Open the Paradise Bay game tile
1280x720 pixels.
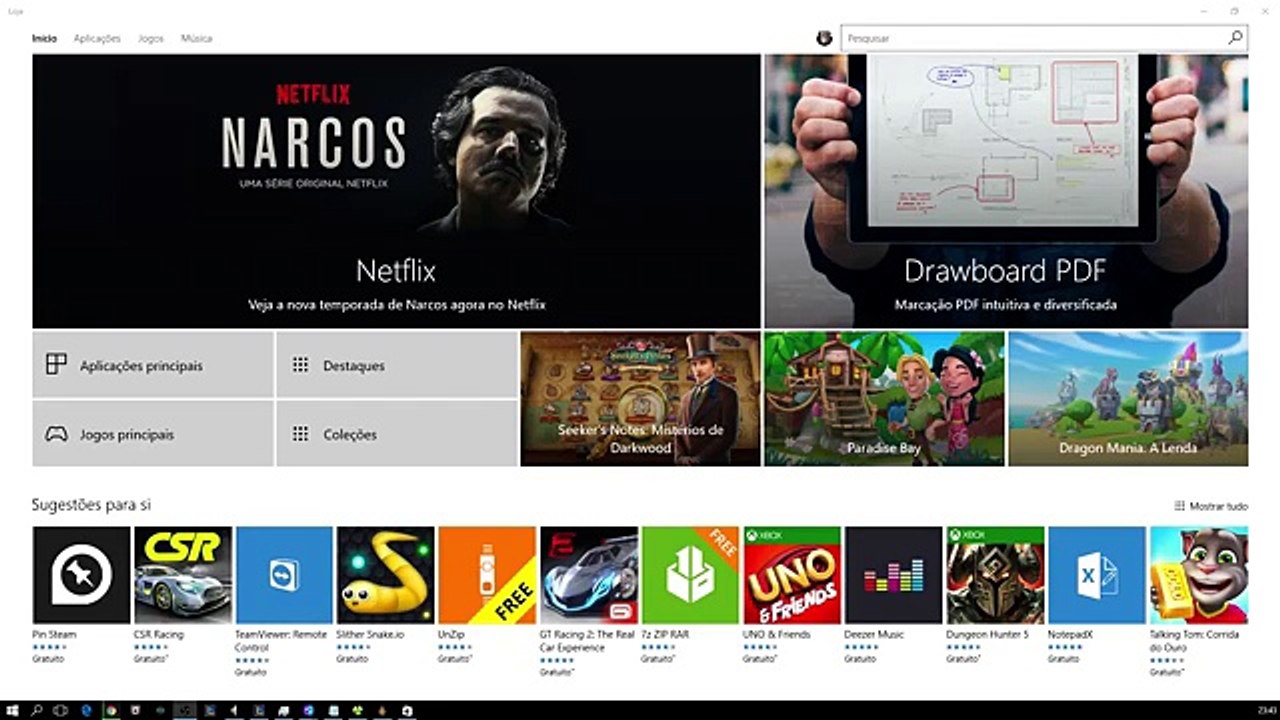(x=884, y=399)
